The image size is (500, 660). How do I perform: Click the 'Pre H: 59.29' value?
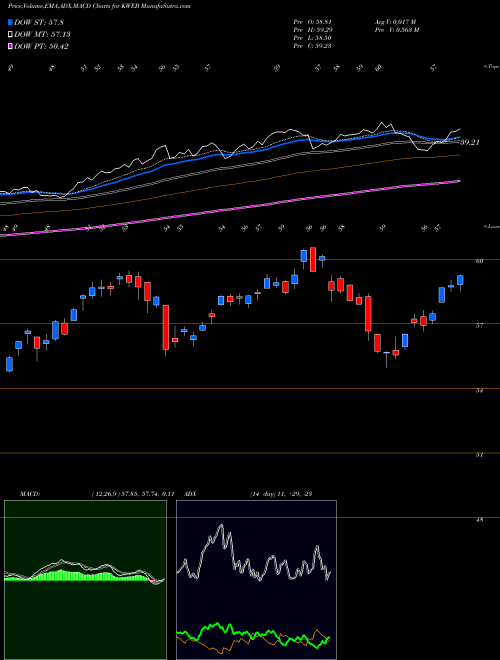(x=313, y=30)
